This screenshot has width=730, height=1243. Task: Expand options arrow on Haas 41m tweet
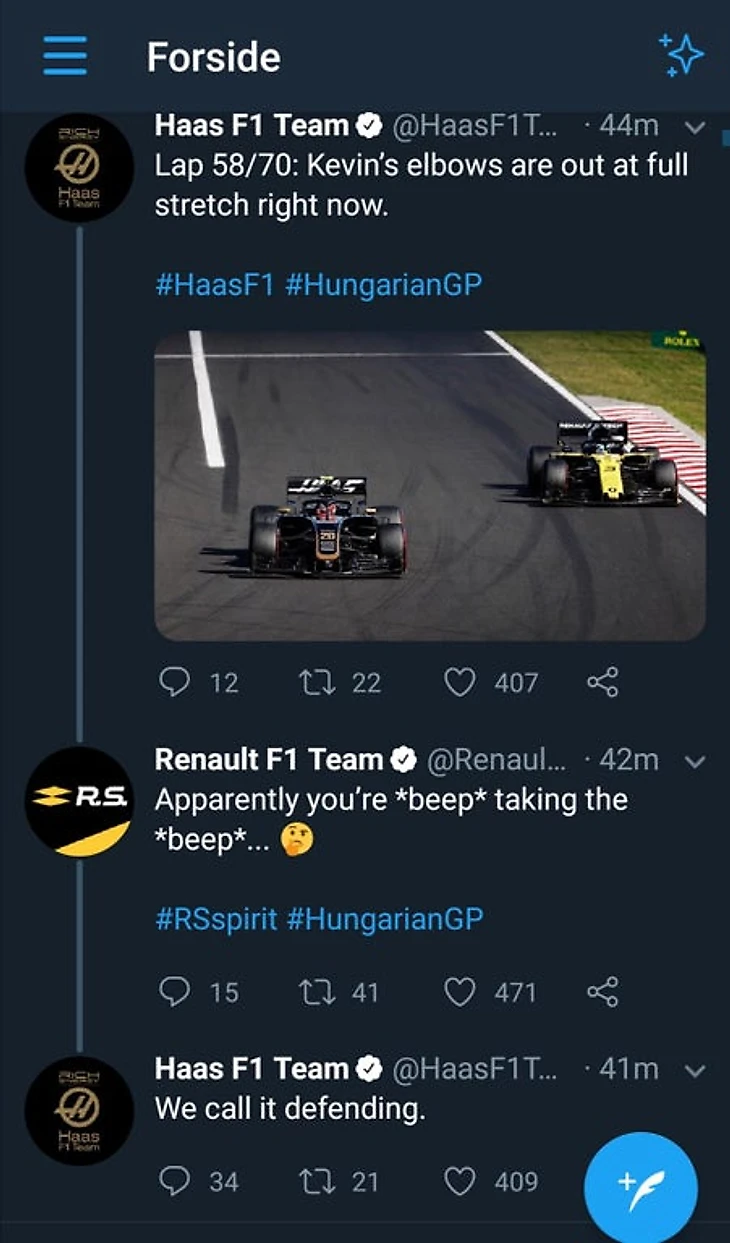pyautogui.click(x=697, y=1070)
